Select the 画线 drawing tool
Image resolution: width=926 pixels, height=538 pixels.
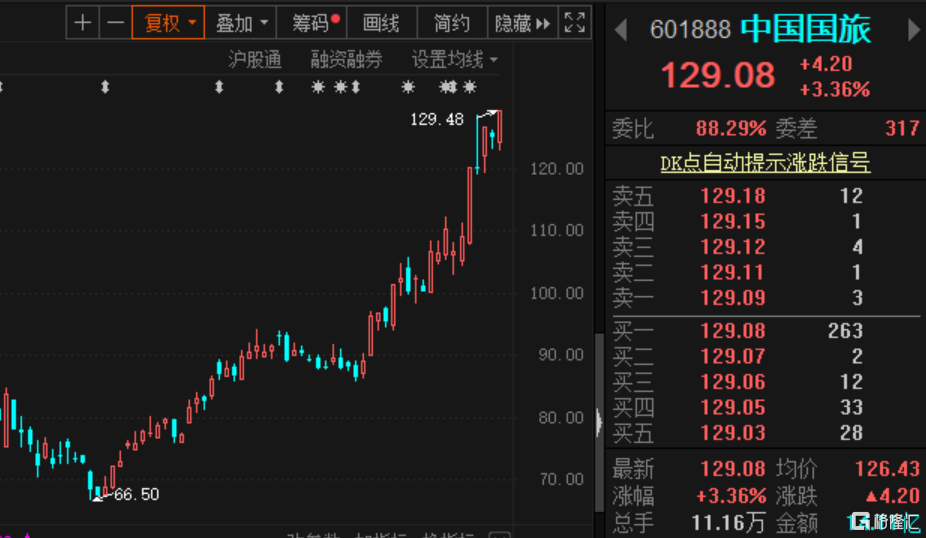pyautogui.click(x=382, y=23)
